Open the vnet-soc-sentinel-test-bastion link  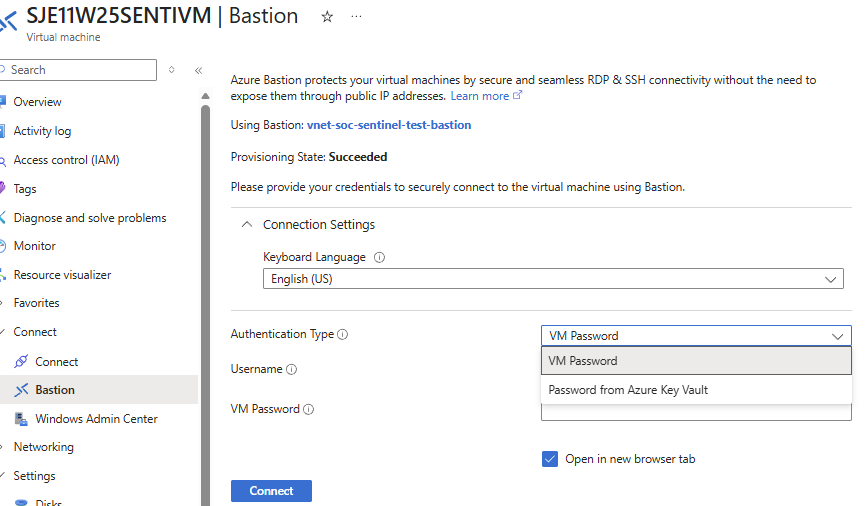click(389, 125)
